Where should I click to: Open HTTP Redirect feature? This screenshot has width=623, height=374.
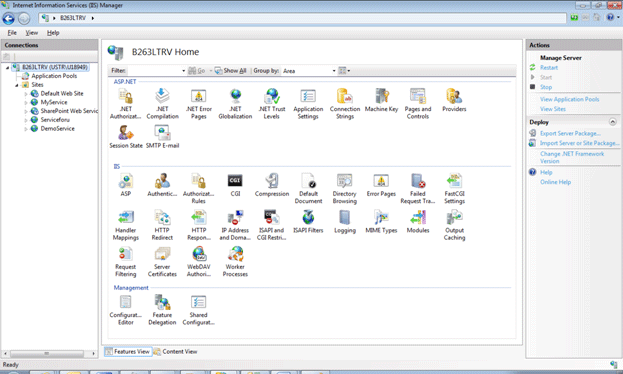[x=162, y=225]
